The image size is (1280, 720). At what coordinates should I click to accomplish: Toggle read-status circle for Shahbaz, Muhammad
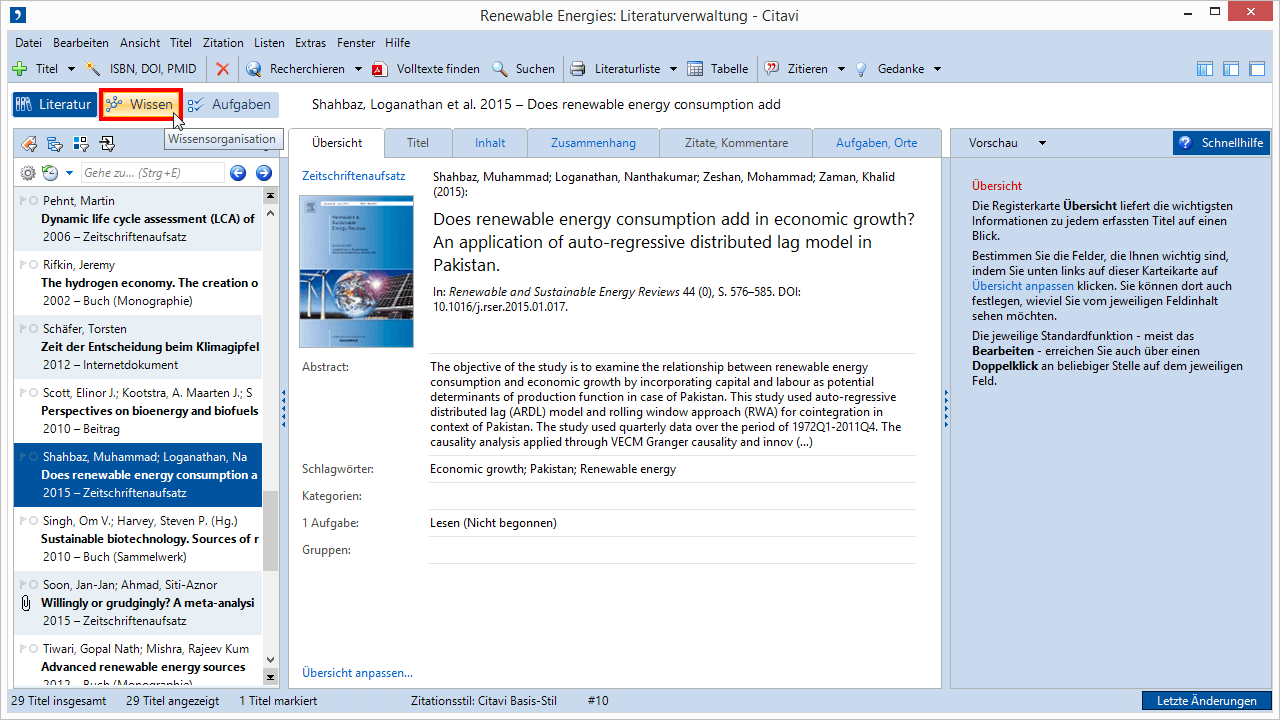[34, 457]
